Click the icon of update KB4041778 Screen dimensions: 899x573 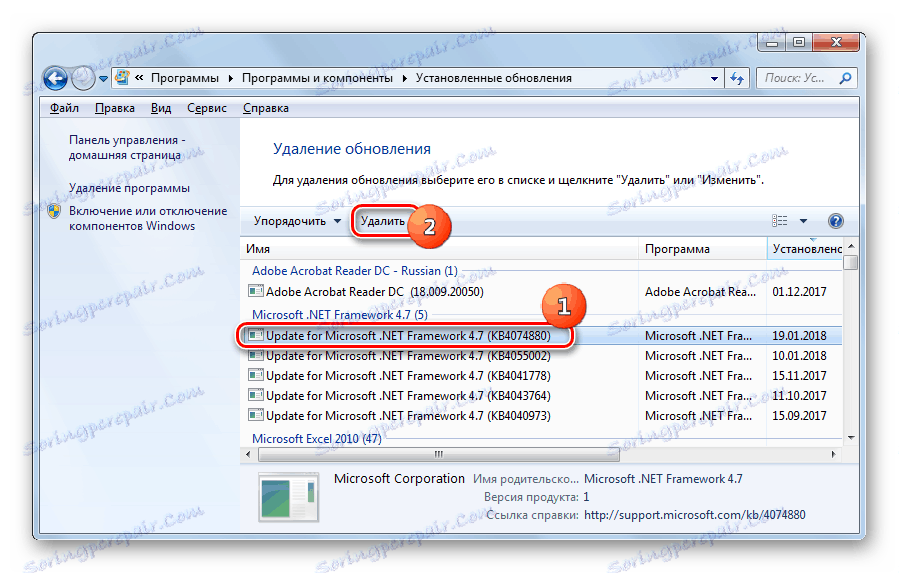256,375
